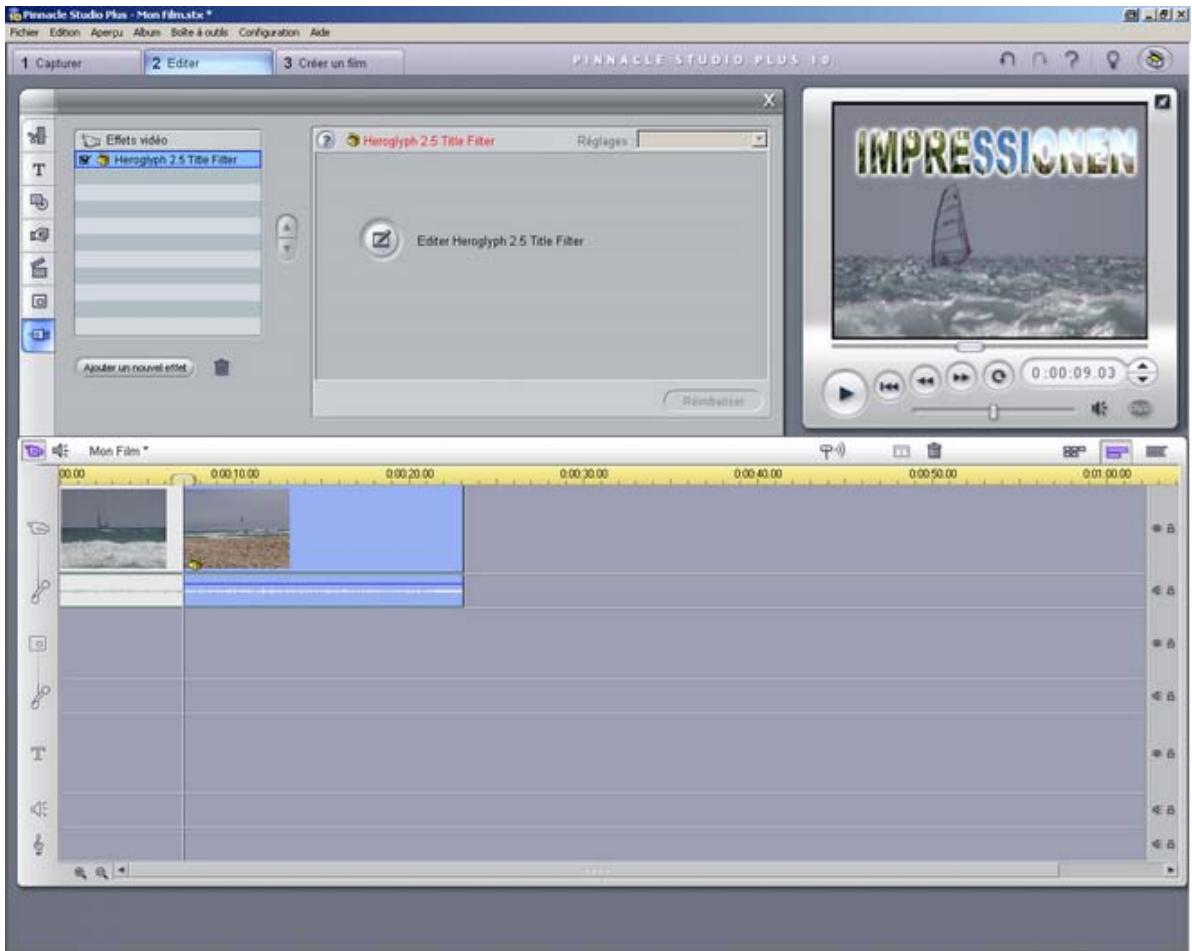The width and height of the screenshot is (1192, 951).
Task: Move effect up in the list
Action: click(287, 227)
